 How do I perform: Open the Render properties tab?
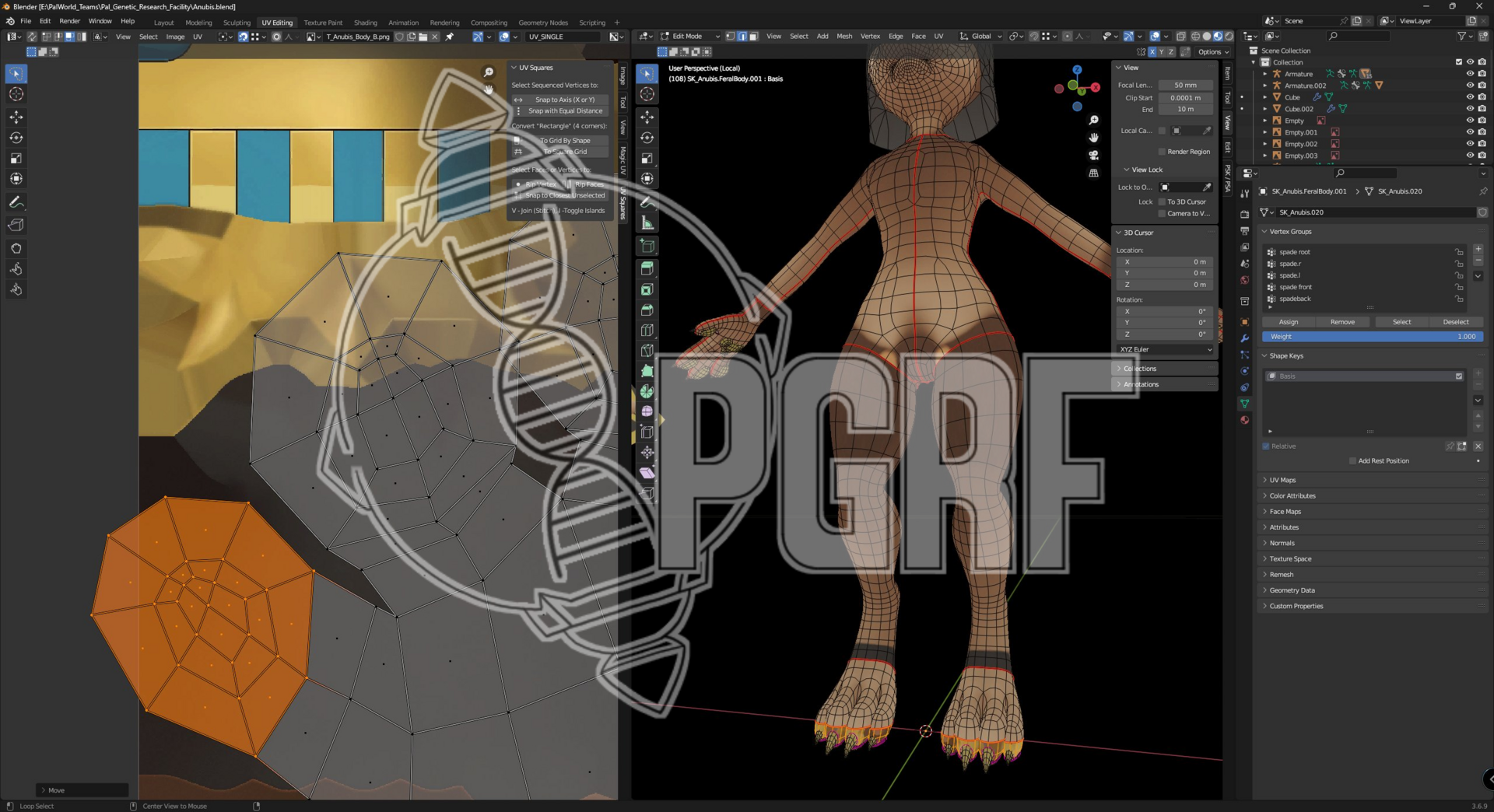1245,214
